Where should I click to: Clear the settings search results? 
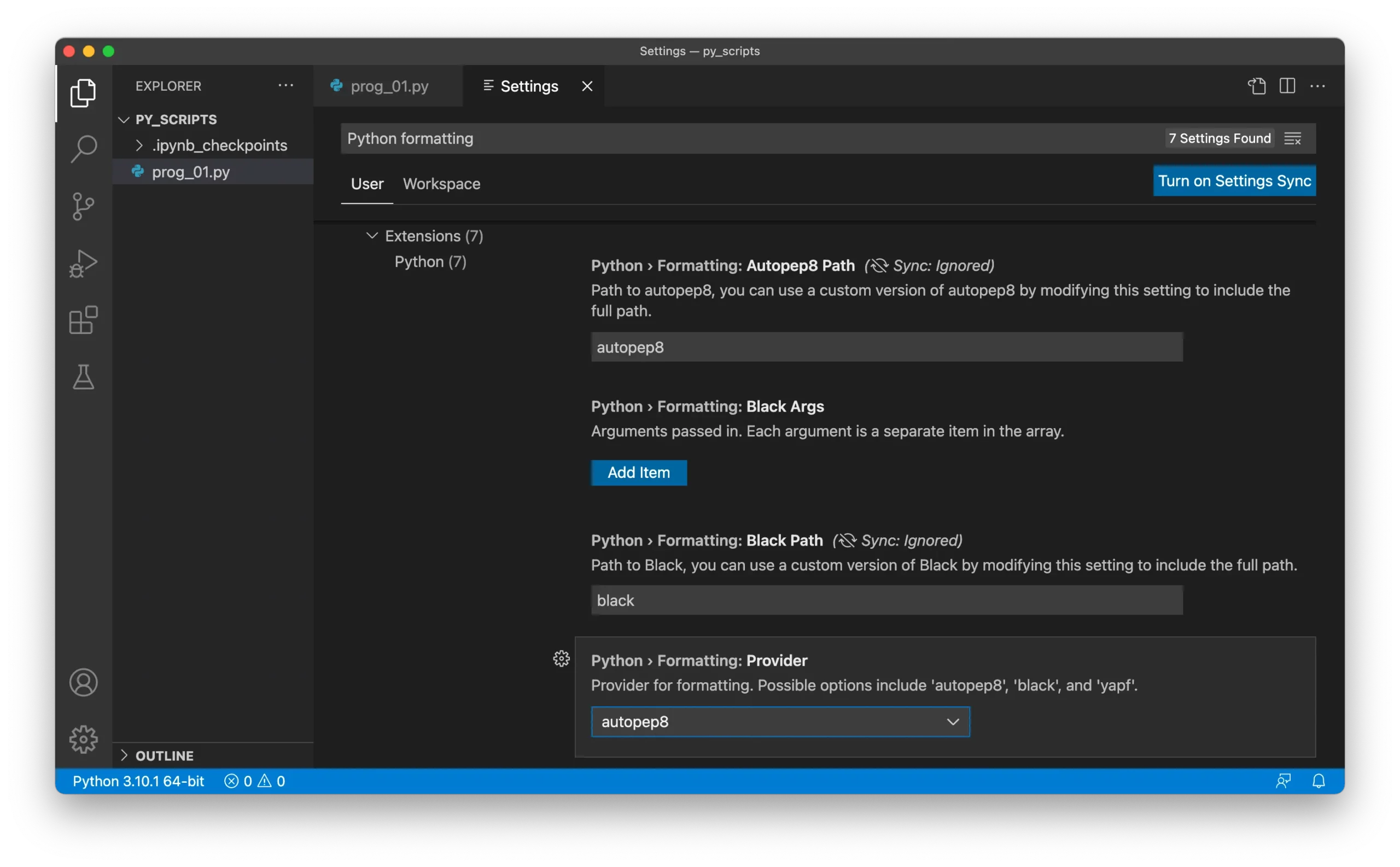[x=1294, y=138]
